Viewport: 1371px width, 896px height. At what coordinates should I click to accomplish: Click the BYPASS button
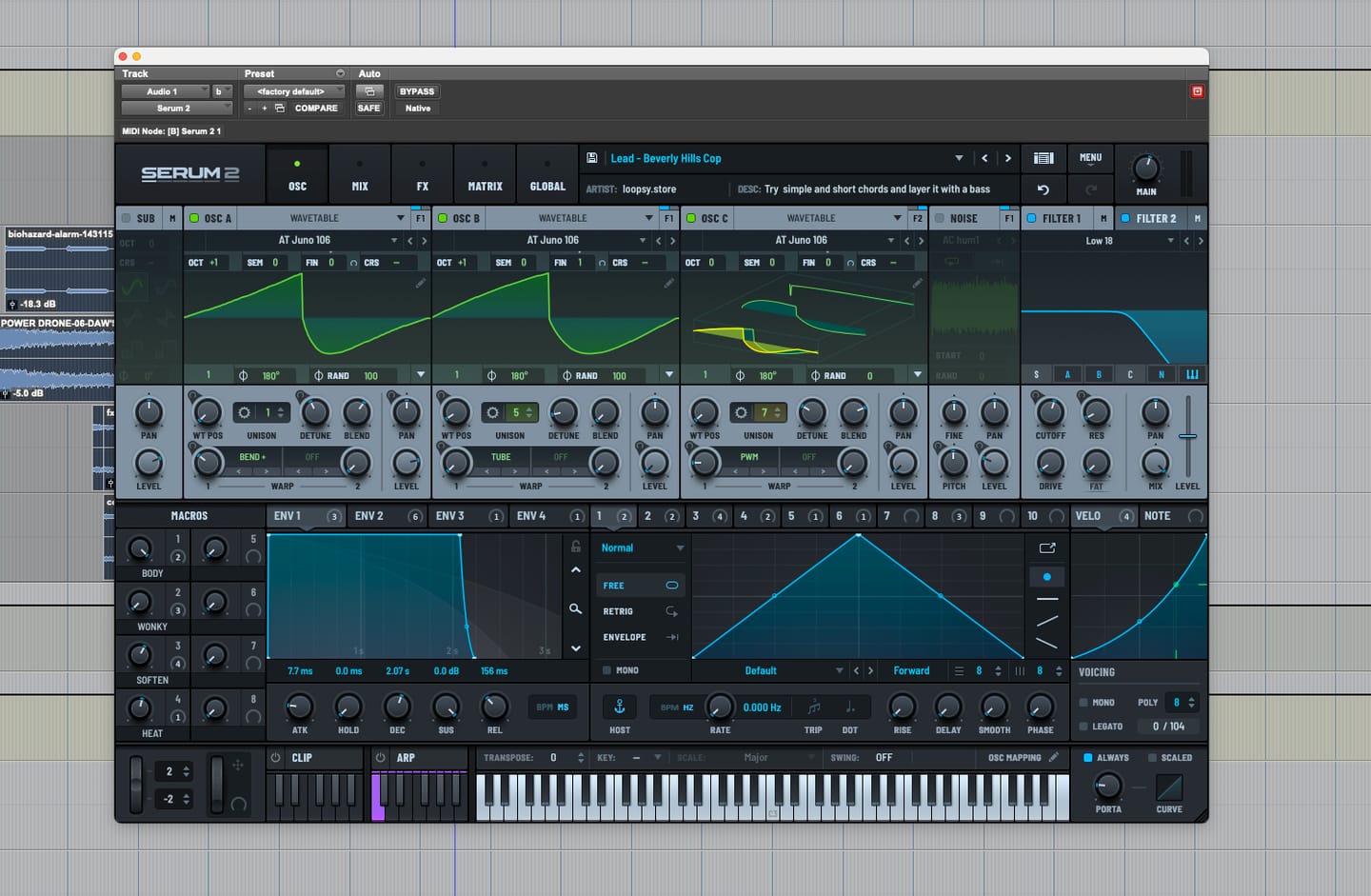click(x=417, y=91)
